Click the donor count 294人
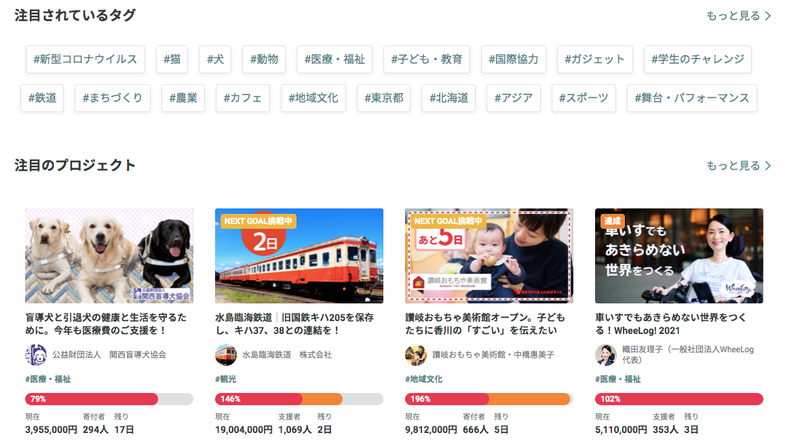This screenshot has width=800, height=446. [x=95, y=430]
